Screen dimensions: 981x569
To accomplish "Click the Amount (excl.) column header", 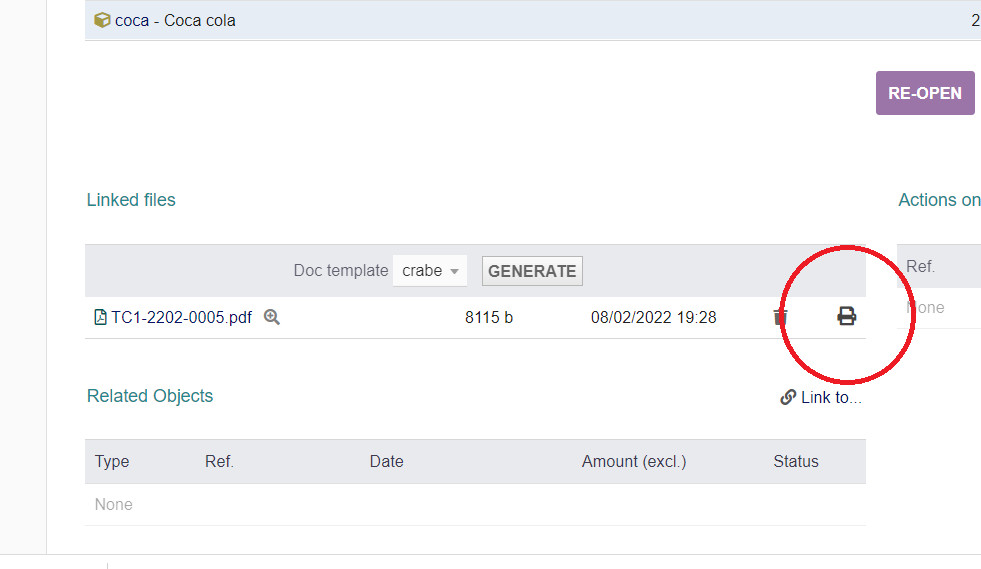I will click(634, 461).
